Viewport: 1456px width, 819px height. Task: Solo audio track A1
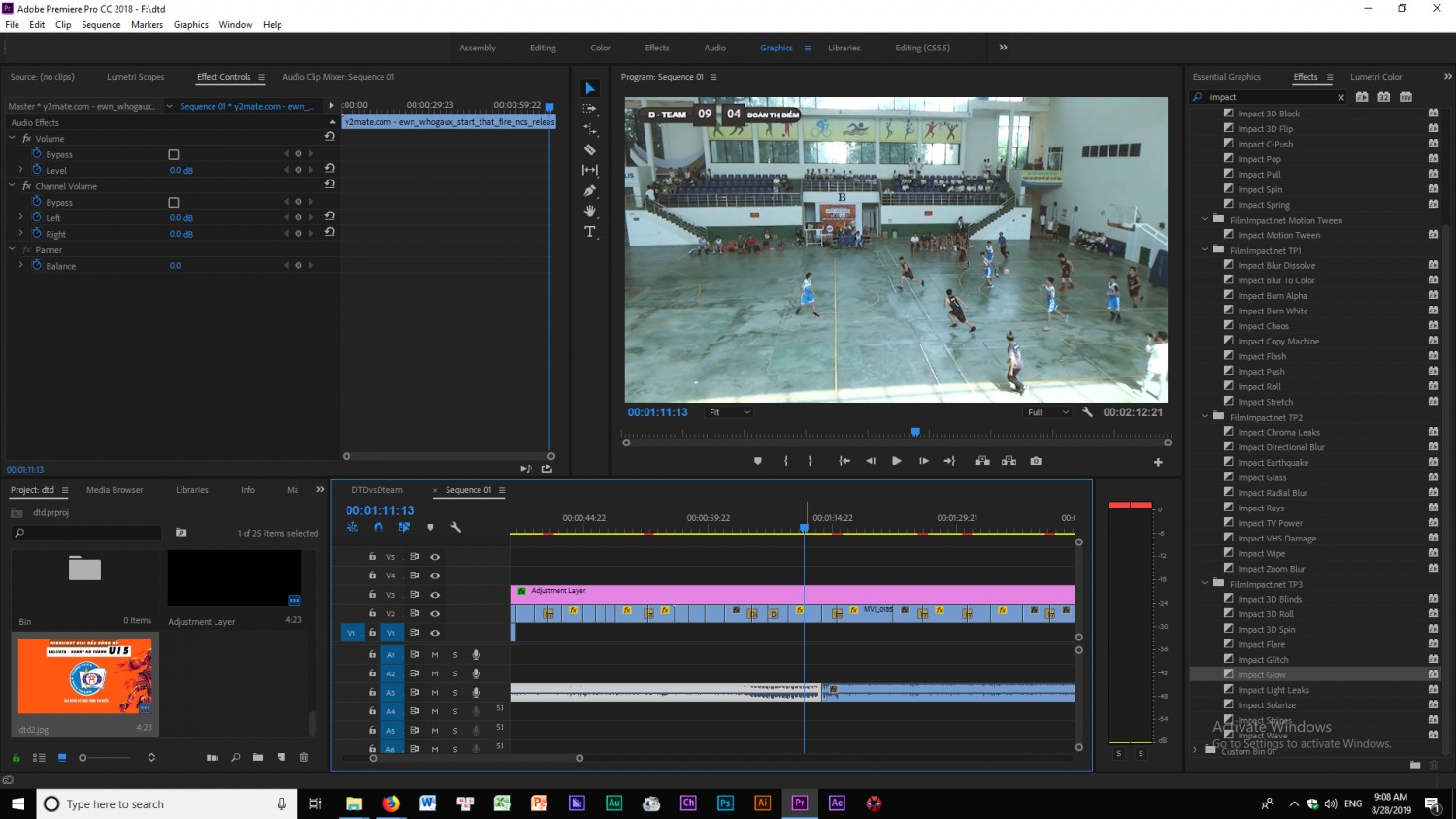click(x=455, y=655)
